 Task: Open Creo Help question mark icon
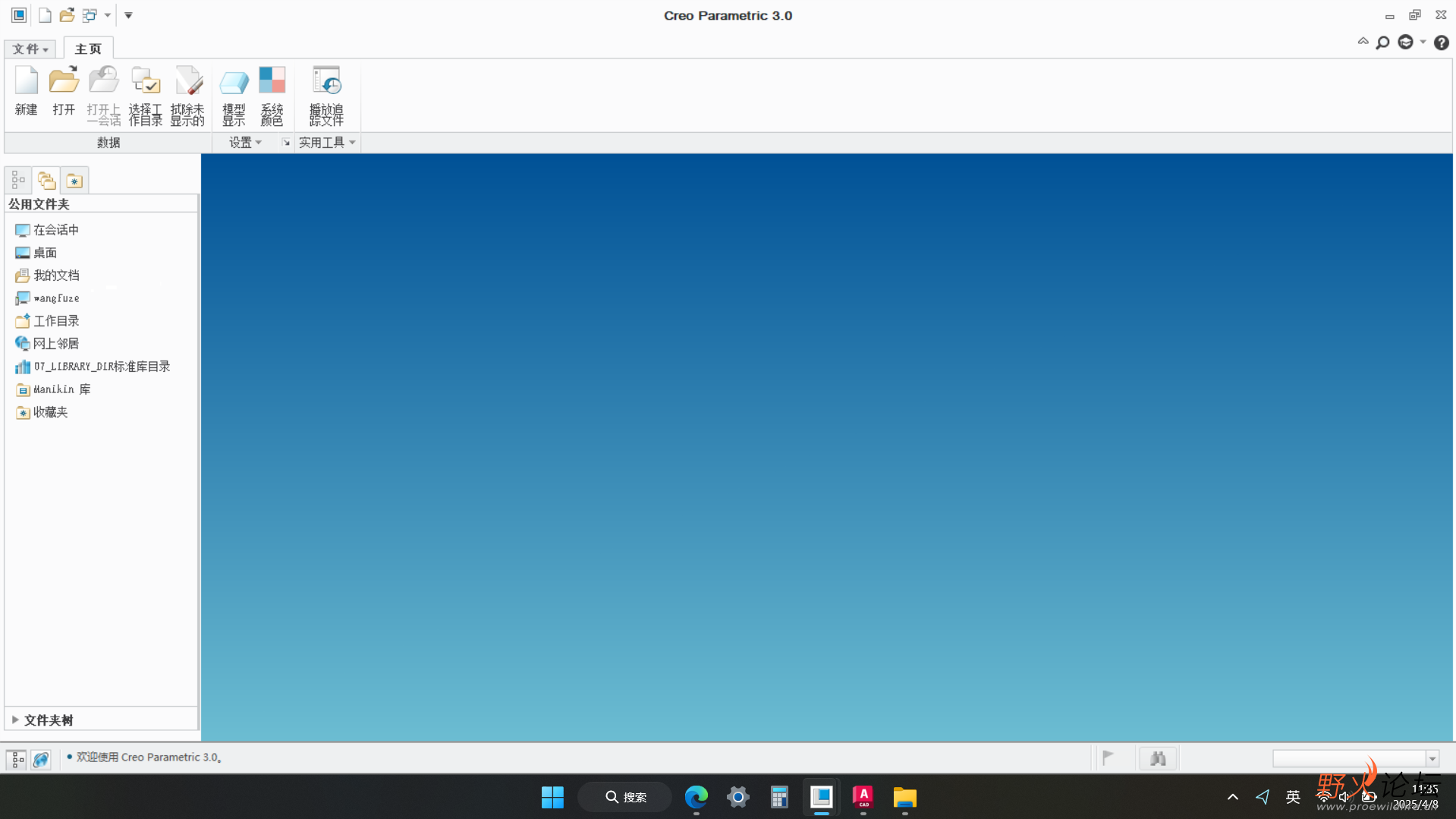(x=1442, y=43)
